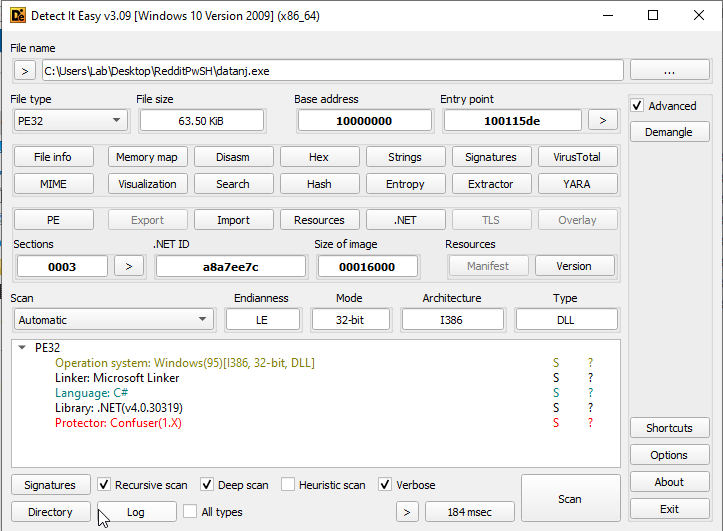Click the arrow button beside the file path

[x=24, y=71]
